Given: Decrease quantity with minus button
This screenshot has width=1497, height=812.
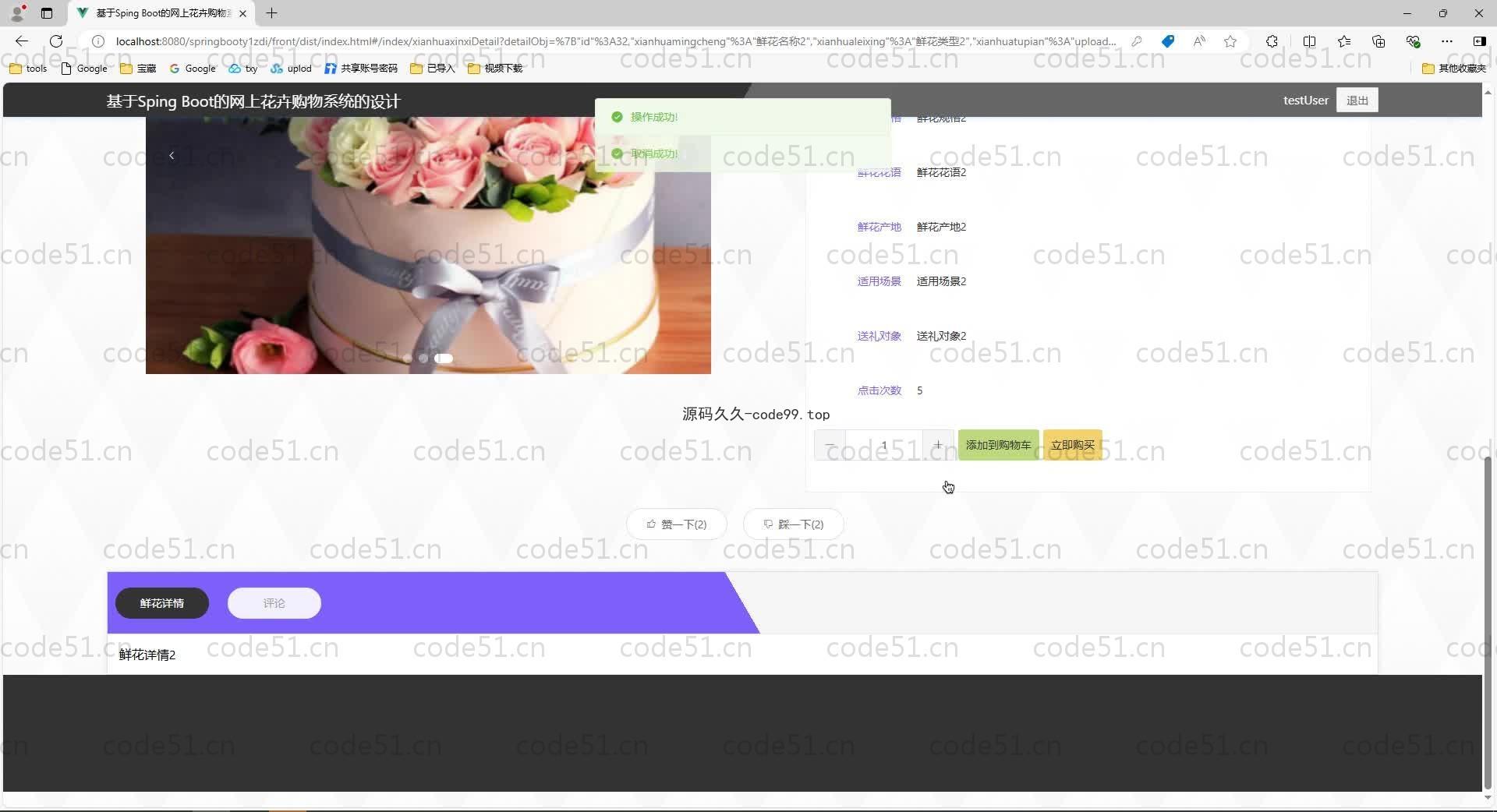Looking at the screenshot, I should click(830, 445).
